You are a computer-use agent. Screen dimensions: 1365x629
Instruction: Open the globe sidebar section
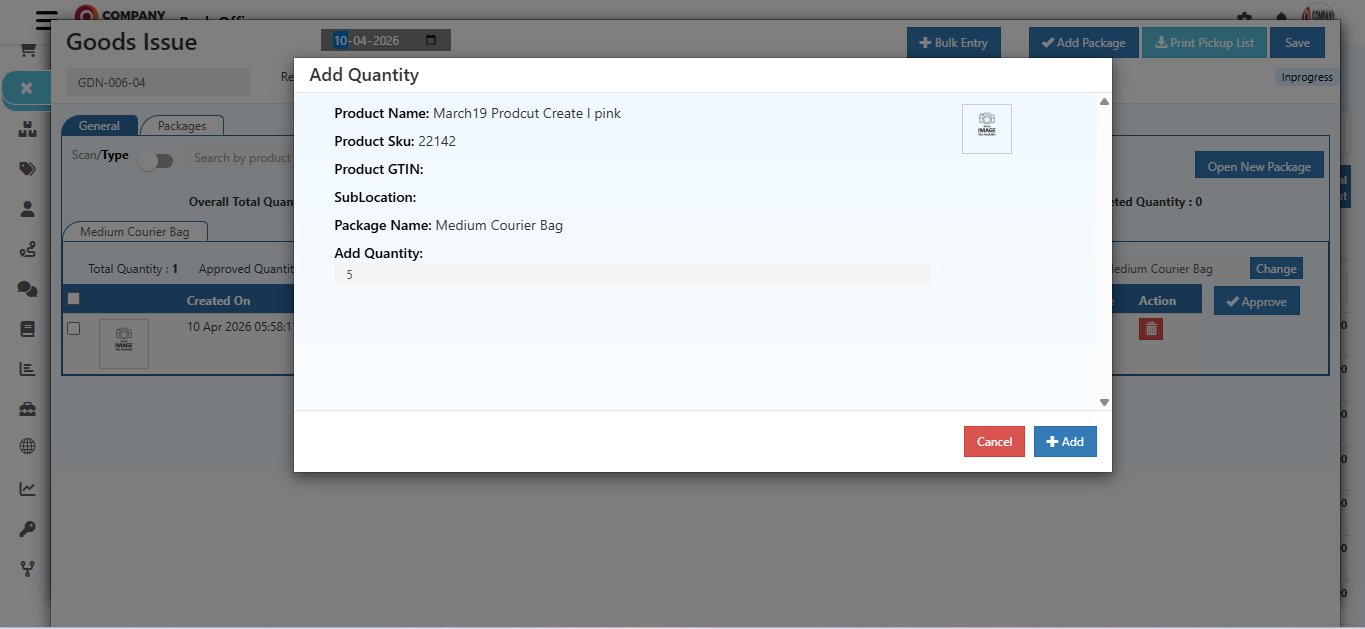(26, 446)
